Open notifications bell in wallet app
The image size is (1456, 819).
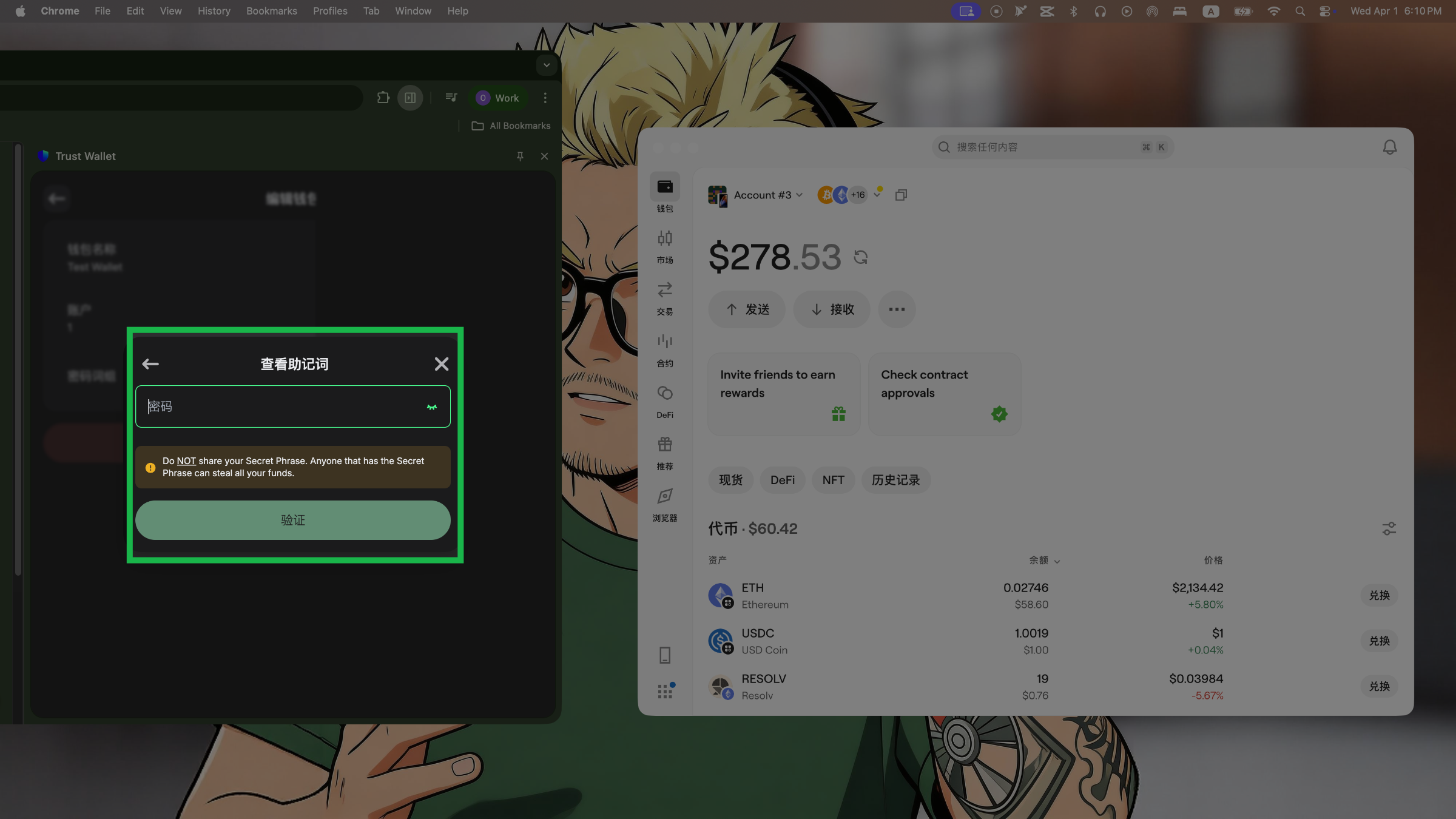pos(1389,147)
